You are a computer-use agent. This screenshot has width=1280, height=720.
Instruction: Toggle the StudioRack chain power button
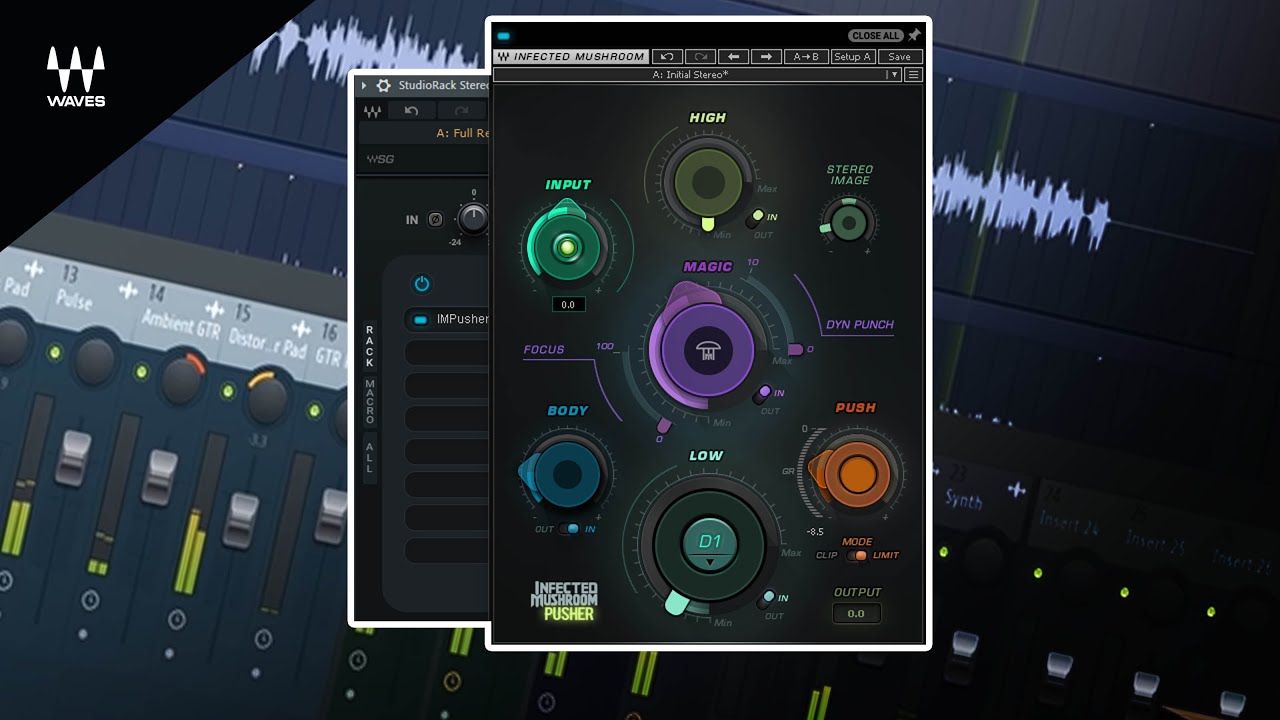[x=422, y=284]
